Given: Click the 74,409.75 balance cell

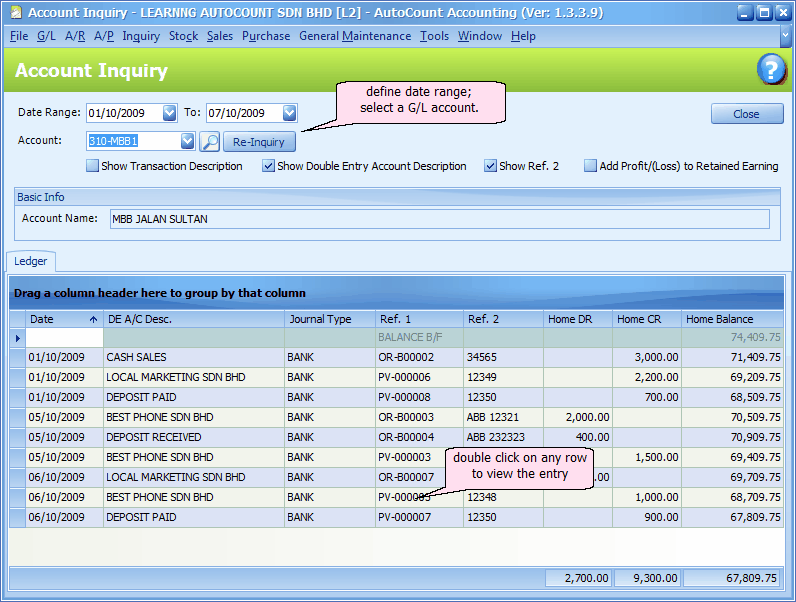Looking at the screenshot, I should click(x=733, y=338).
